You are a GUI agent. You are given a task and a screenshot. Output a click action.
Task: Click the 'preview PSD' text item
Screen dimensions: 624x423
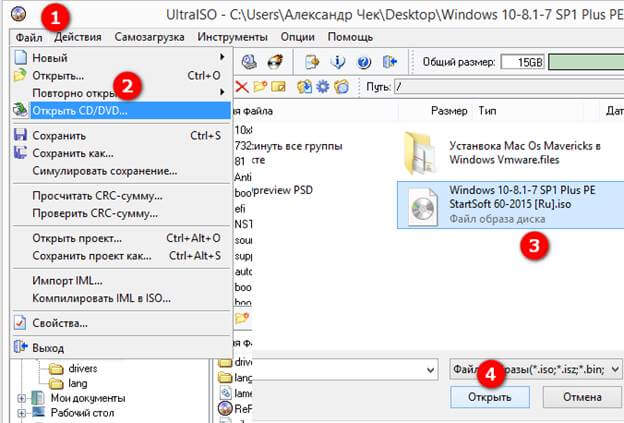pyautogui.click(x=283, y=190)
